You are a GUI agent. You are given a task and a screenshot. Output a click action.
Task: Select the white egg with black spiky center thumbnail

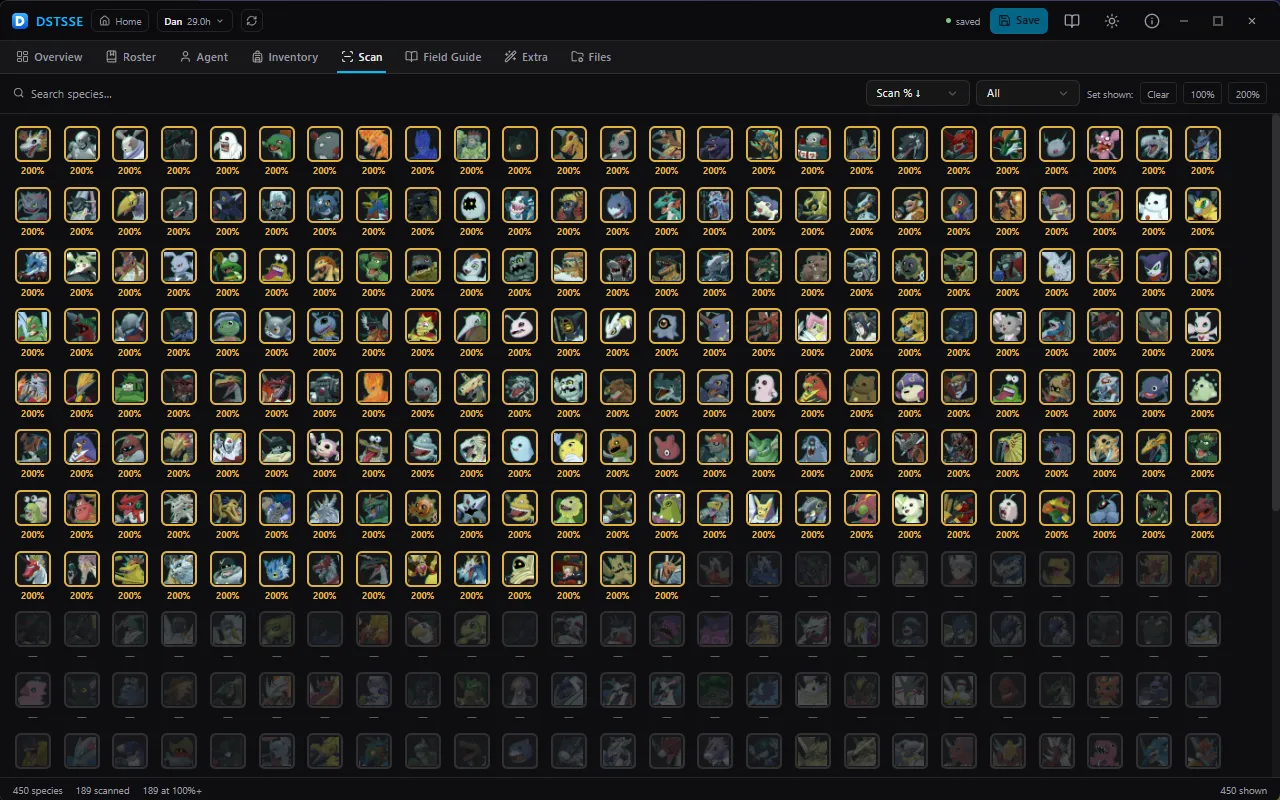[472, 205]
